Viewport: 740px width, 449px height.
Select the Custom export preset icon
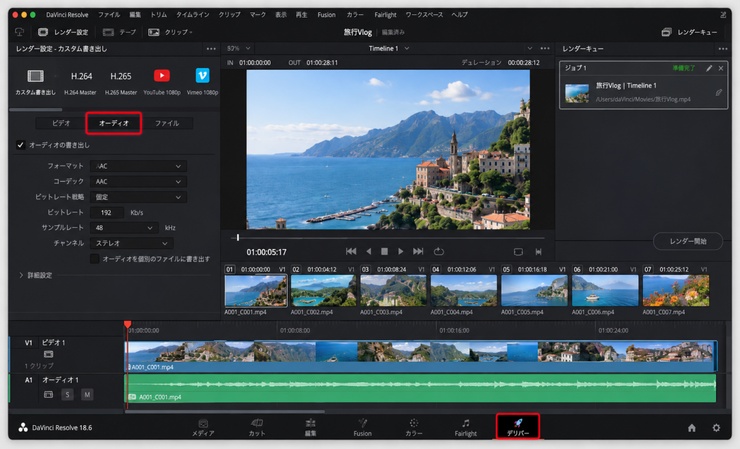[35, 76]
